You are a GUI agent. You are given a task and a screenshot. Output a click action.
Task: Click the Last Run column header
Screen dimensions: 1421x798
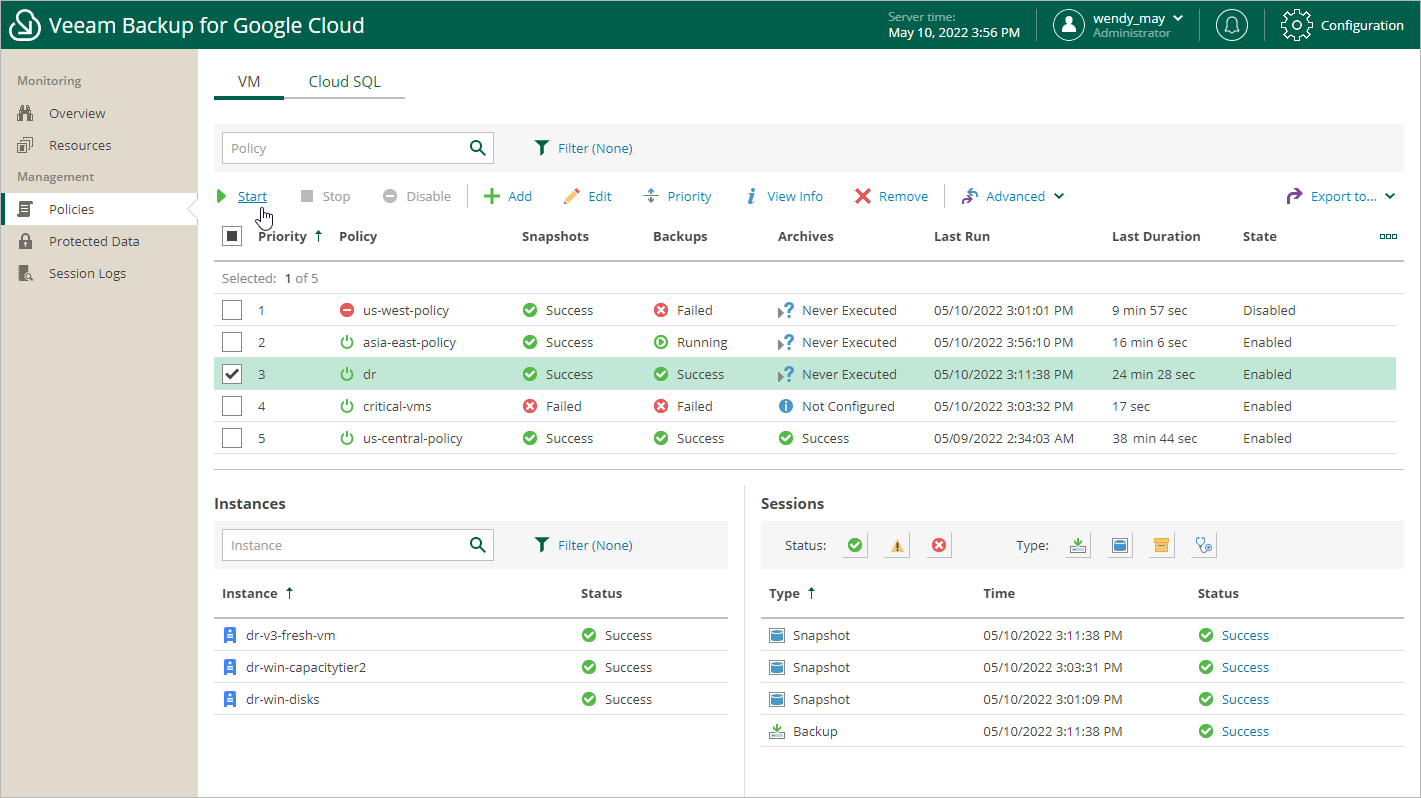(x=962, y=236)
